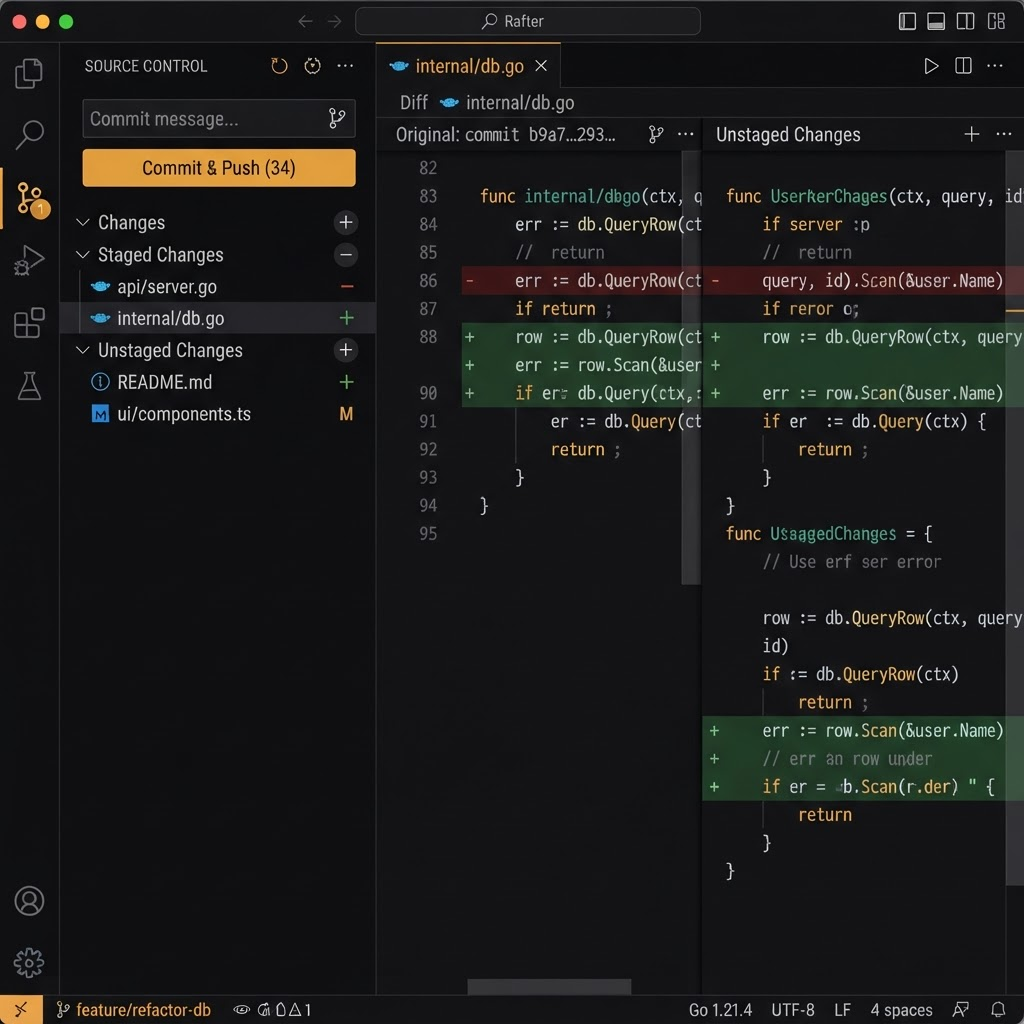Click the branch icon in commit message box
The width and height of the screenshot is (1024, 1024).
(x=337, y=118)
